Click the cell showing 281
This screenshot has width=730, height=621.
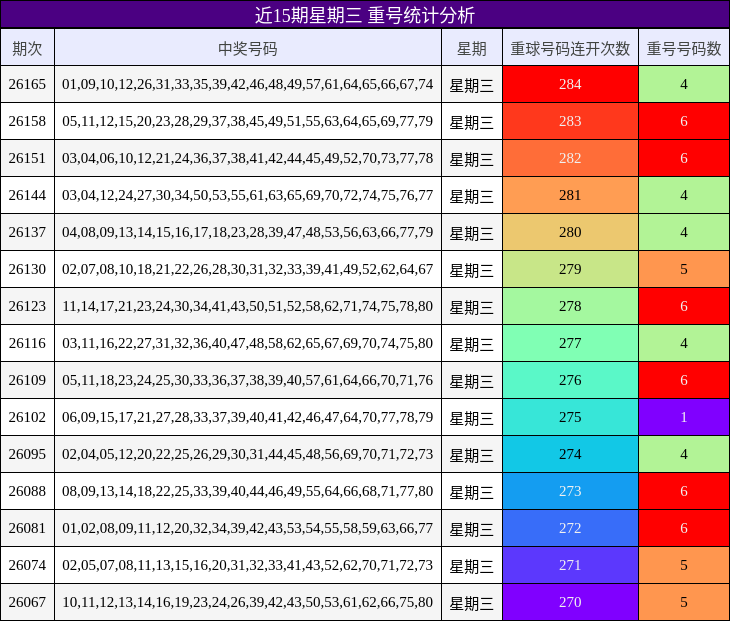570,195
